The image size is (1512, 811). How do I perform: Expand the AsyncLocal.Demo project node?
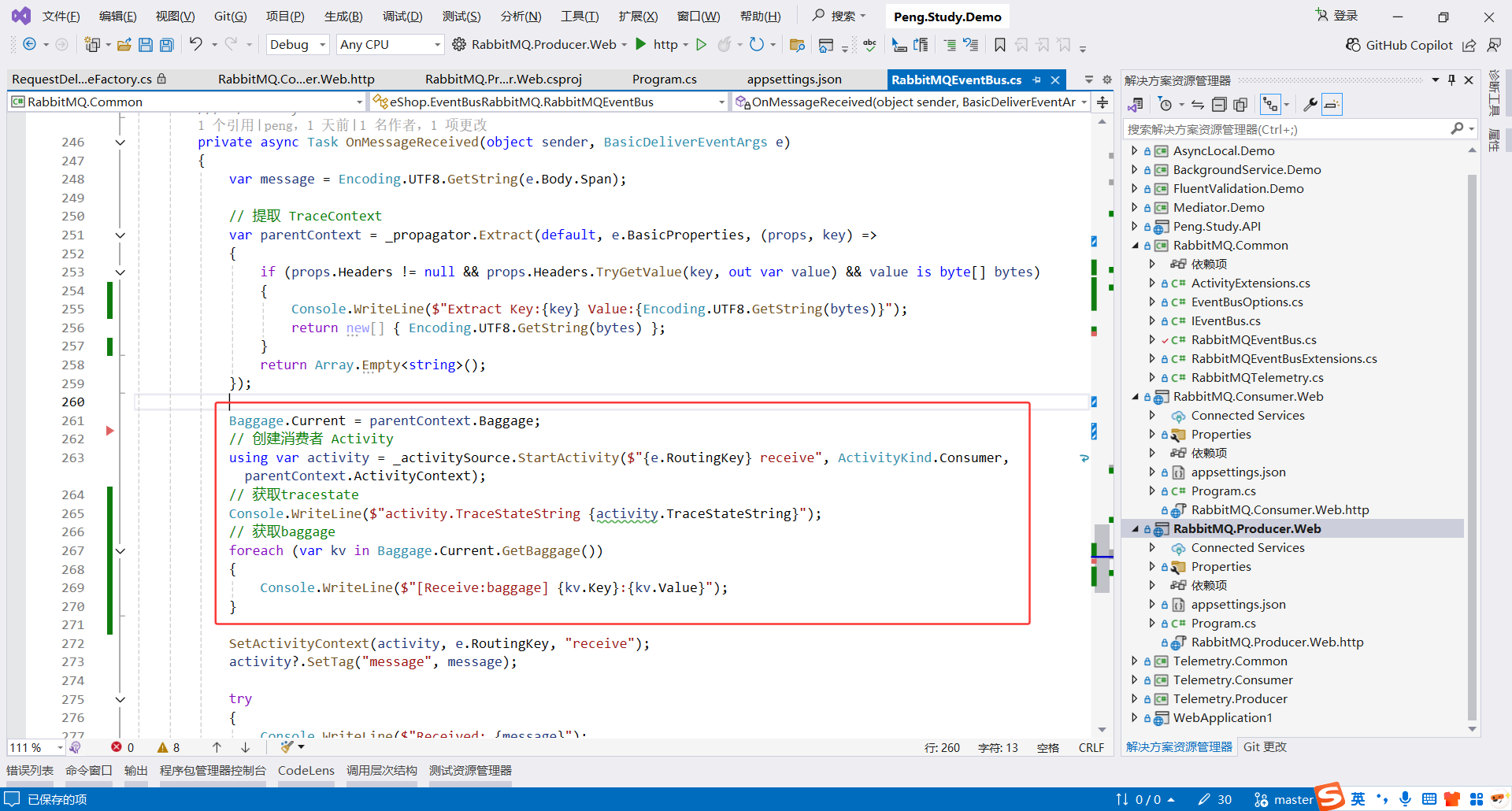[x=1135, y=151]
